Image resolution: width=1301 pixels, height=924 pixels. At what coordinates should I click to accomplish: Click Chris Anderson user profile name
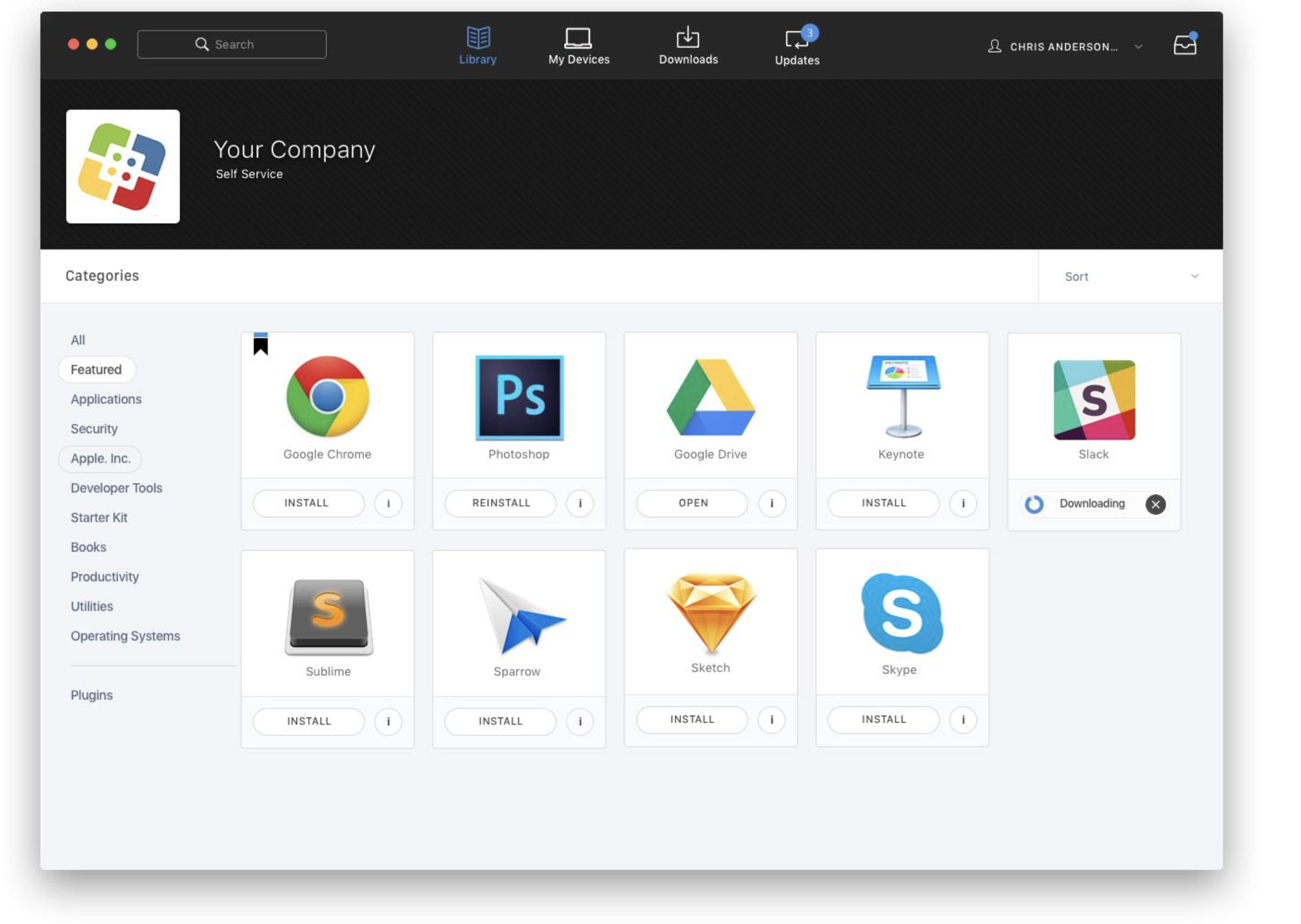1063,47
